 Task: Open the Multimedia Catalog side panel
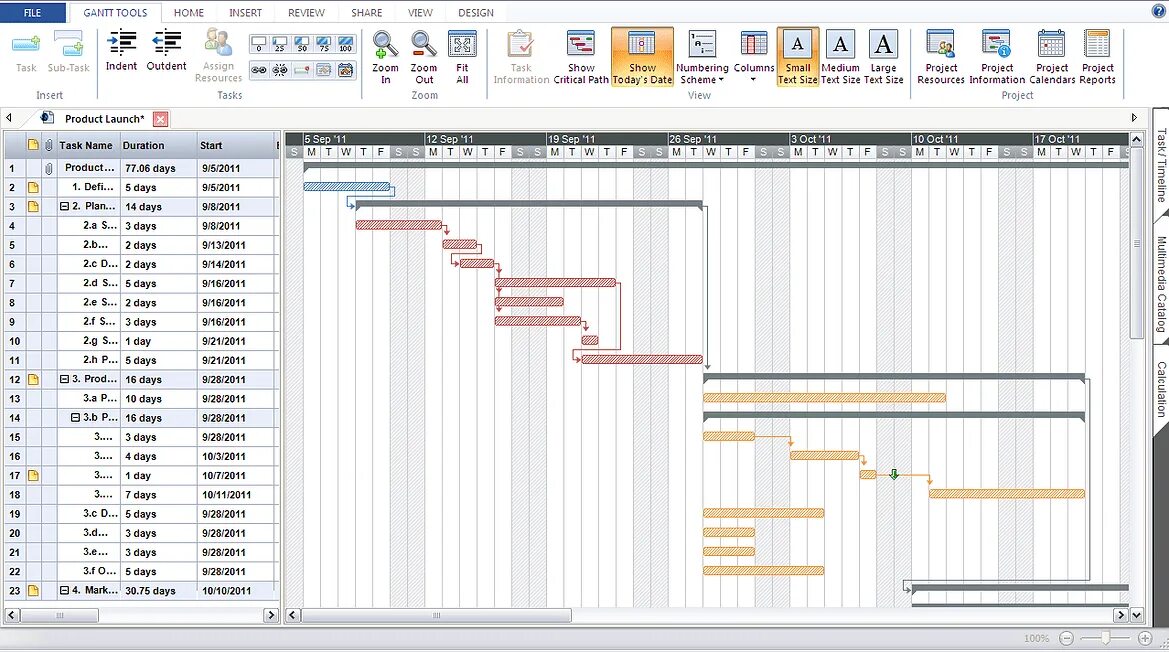pos(1161,284)
